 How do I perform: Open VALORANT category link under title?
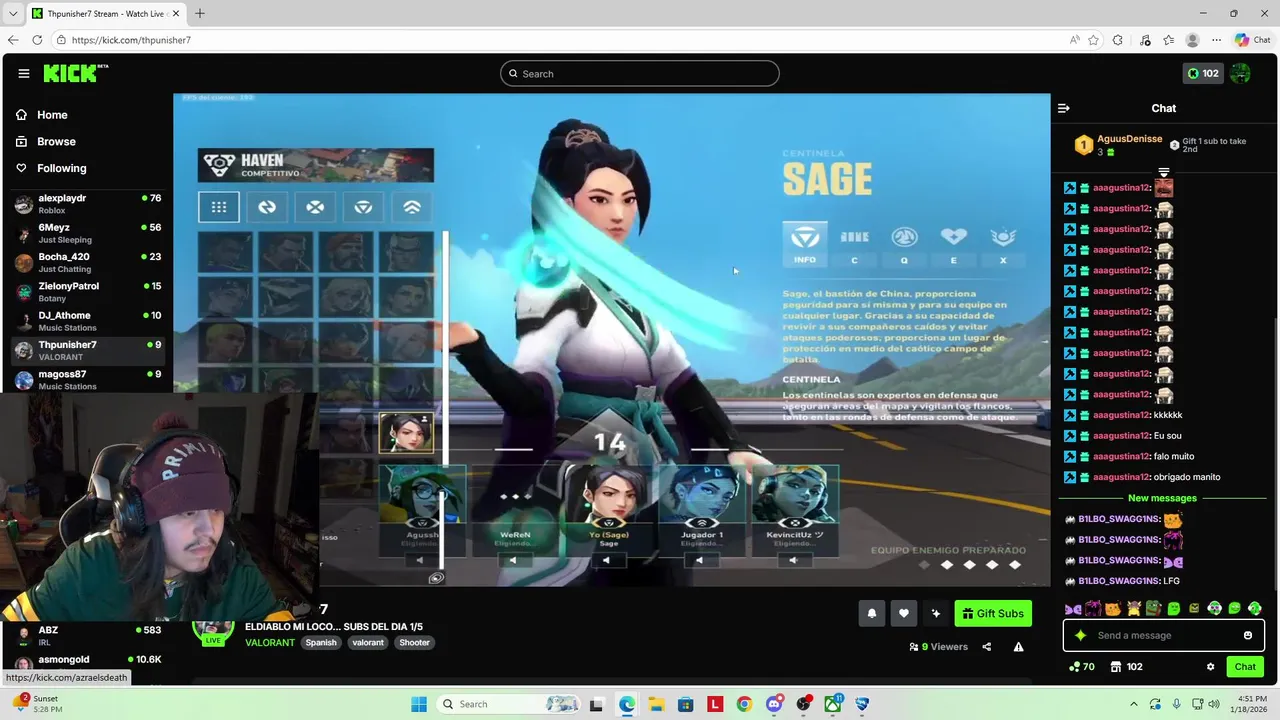(x=270, y=643)
